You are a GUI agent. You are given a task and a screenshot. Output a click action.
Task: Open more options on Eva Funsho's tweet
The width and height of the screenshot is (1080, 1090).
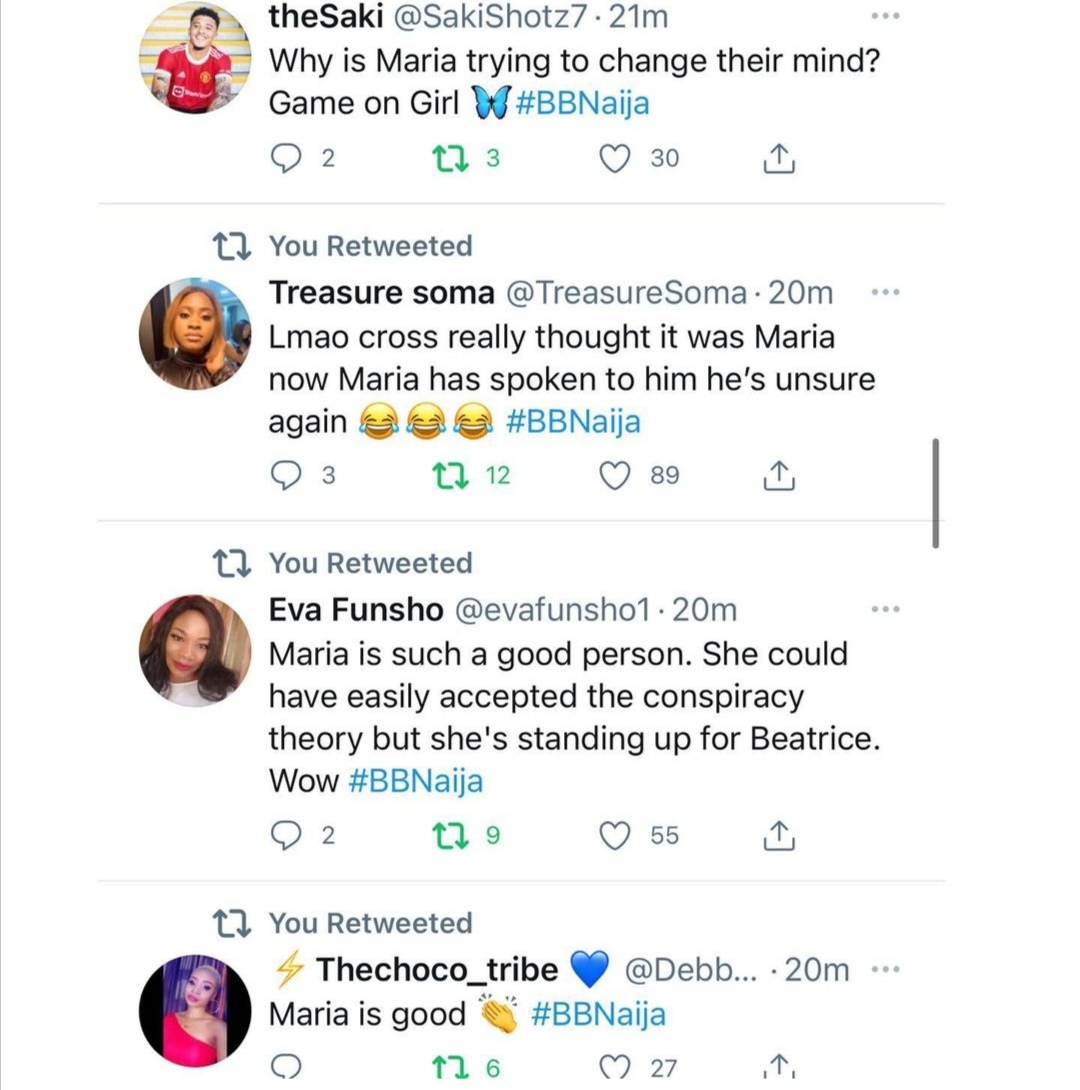coord(886,608)
